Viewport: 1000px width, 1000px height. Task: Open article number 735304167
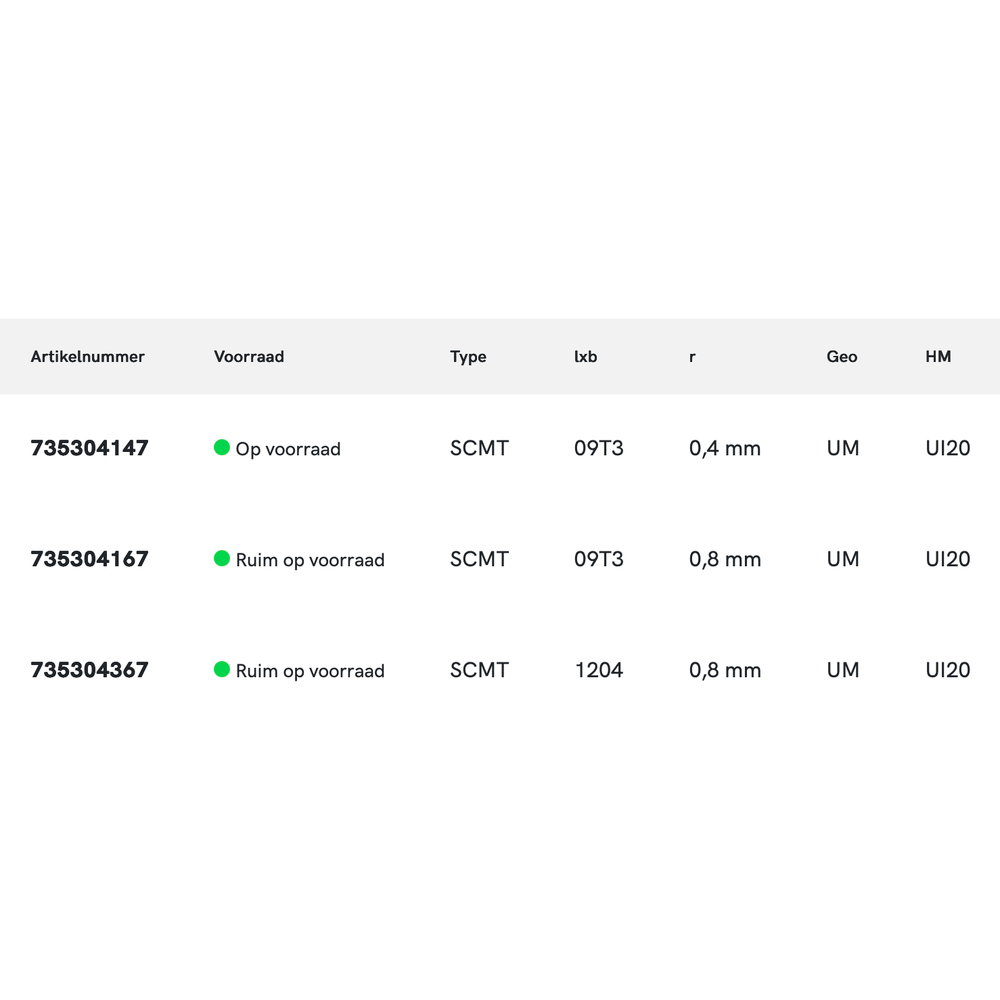point(90,559)
